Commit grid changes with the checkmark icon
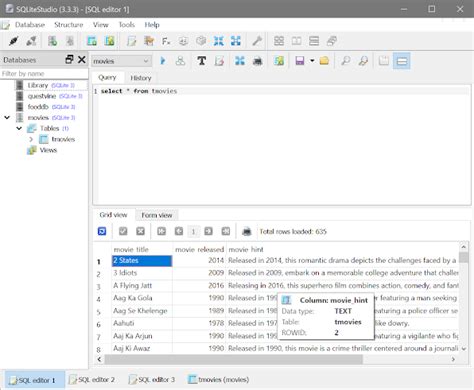 123,231
